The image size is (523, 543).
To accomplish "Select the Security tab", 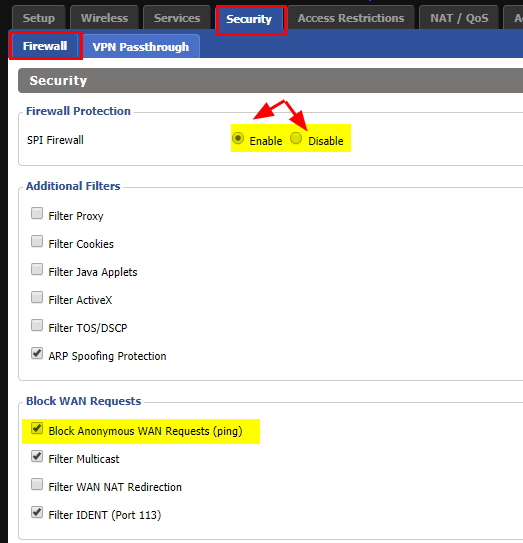I will pyautogui.click(x=249, y=19).
